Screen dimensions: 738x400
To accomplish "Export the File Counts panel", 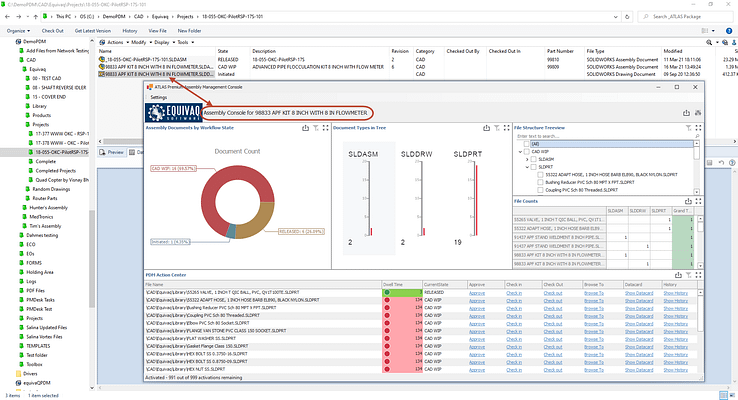I will [x=688, y=201].
